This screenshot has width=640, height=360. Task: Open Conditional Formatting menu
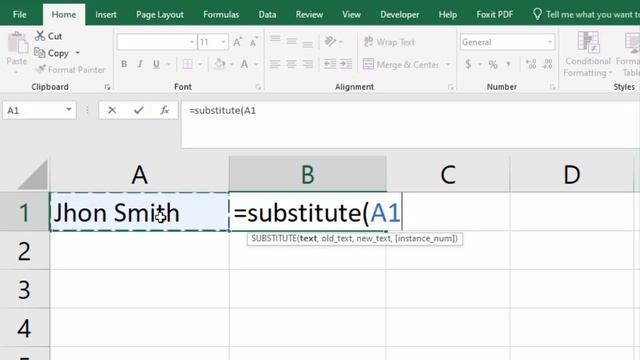(x=588, y=54)
